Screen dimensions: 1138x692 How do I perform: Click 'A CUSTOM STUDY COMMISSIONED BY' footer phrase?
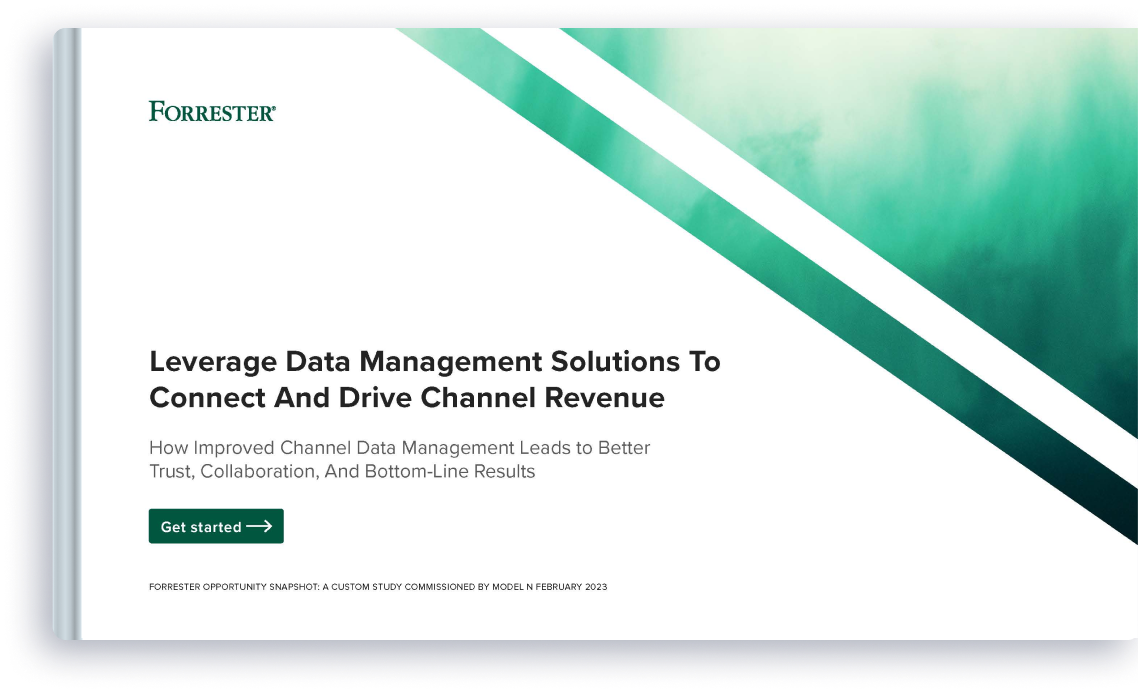405,587
